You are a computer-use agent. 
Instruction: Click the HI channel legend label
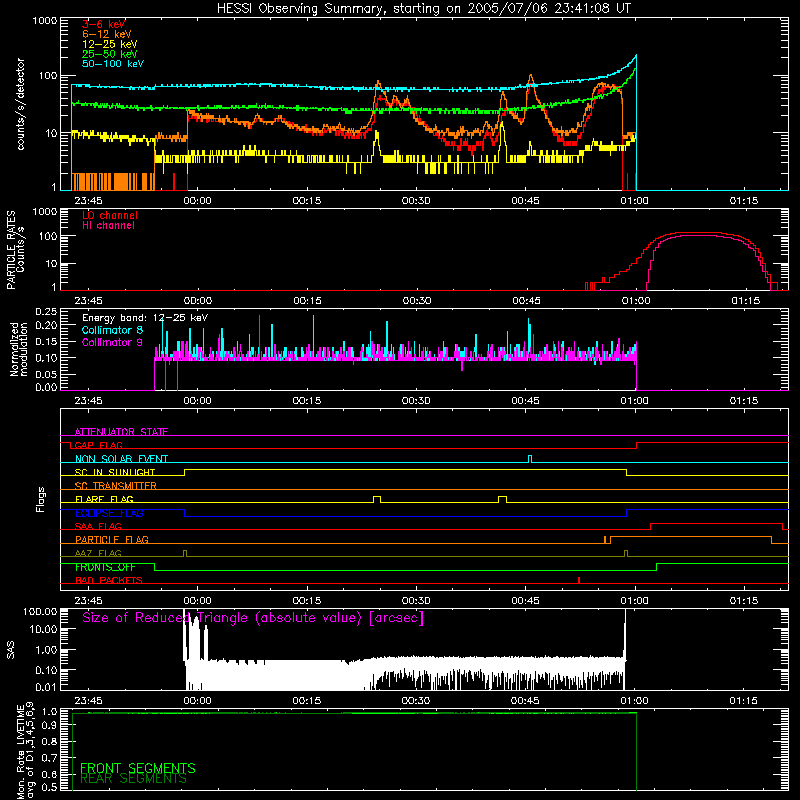108,226
